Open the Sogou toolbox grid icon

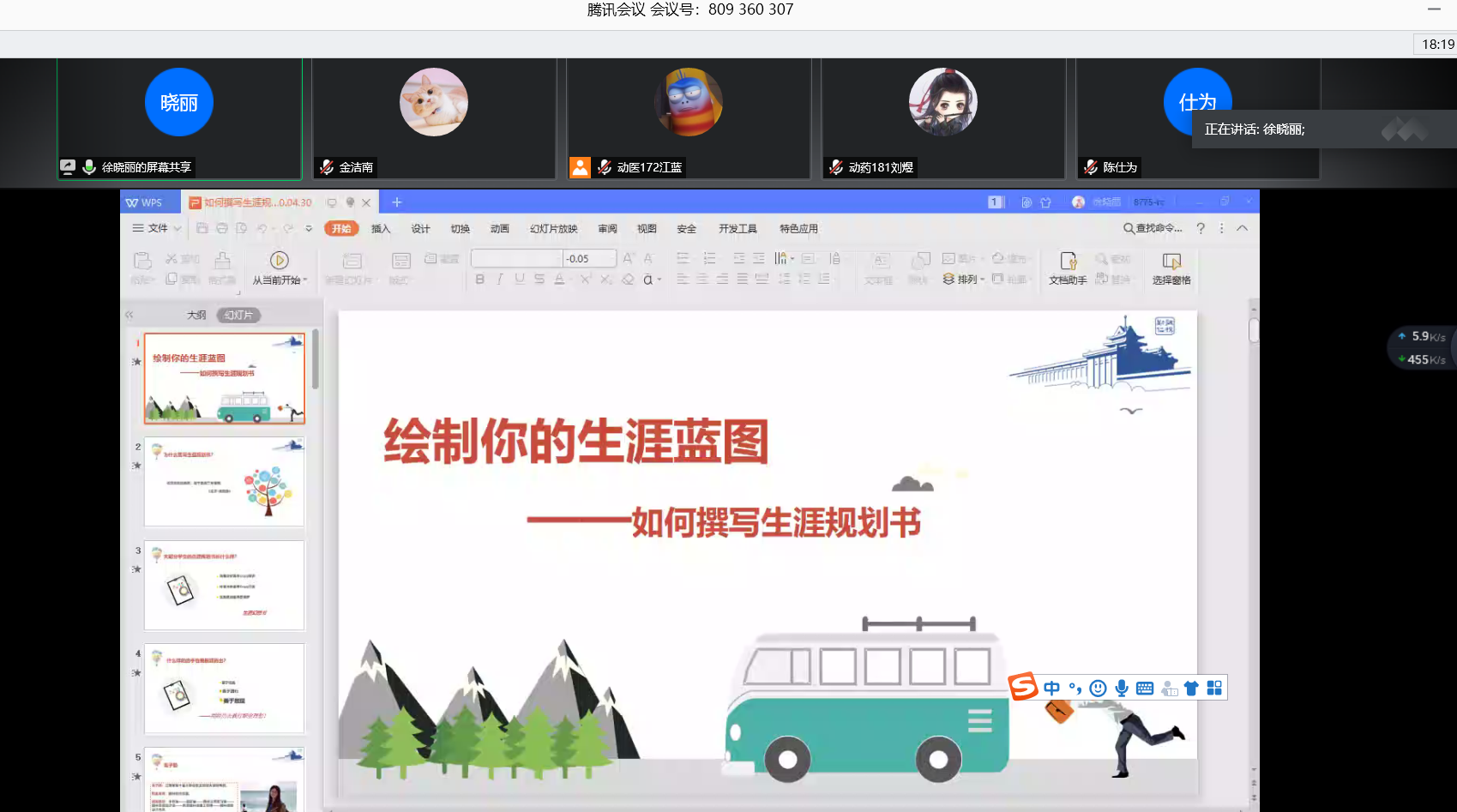1214,688
